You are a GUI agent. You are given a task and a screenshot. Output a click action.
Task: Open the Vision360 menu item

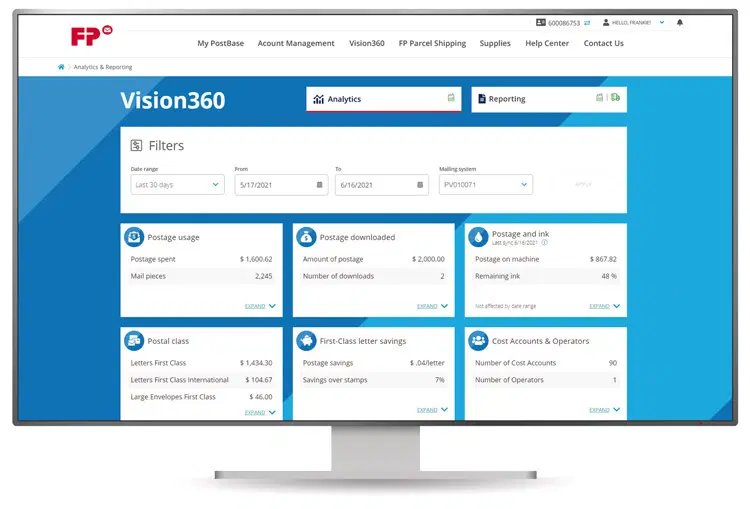[x=367, y=43]
